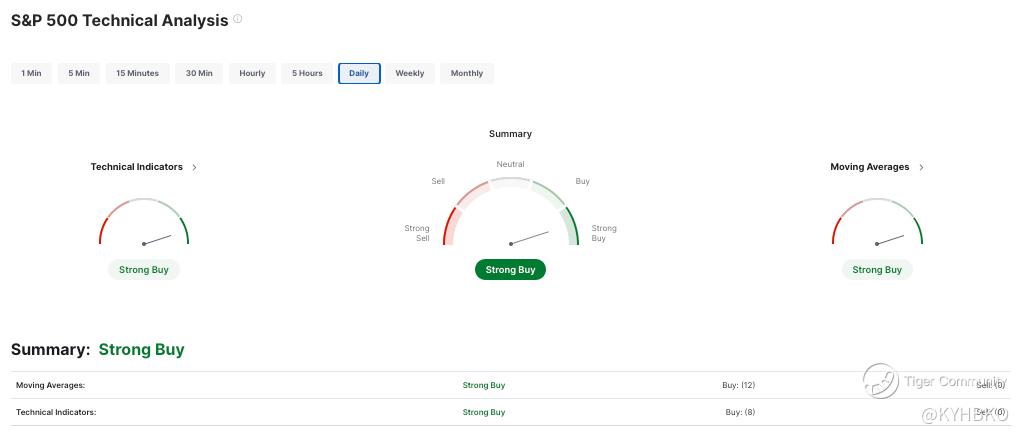Viewport: 1028px width, 438px height.
Task: Click Strong Buy in the Technical Indicators row
Action: click(484, 412)
